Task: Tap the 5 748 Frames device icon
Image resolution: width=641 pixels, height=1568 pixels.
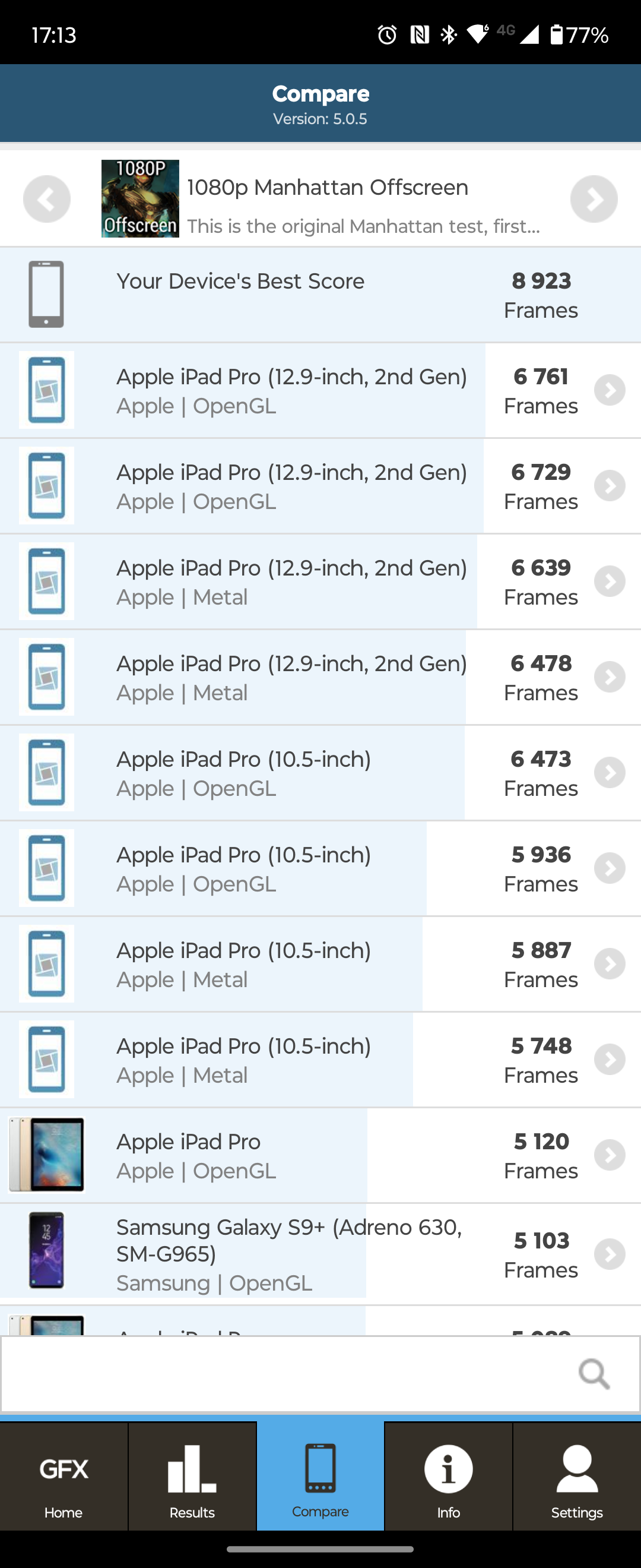Action: 47,1059
